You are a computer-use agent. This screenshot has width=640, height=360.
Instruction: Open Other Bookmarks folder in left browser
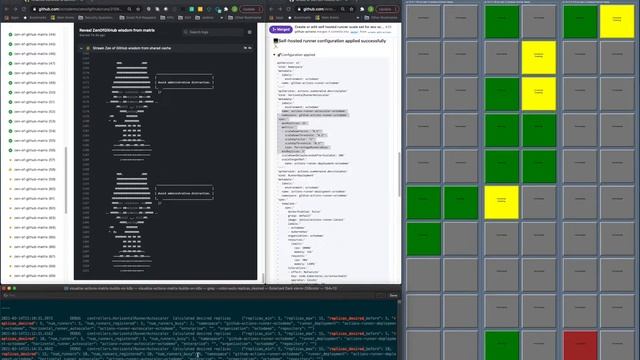244,18
